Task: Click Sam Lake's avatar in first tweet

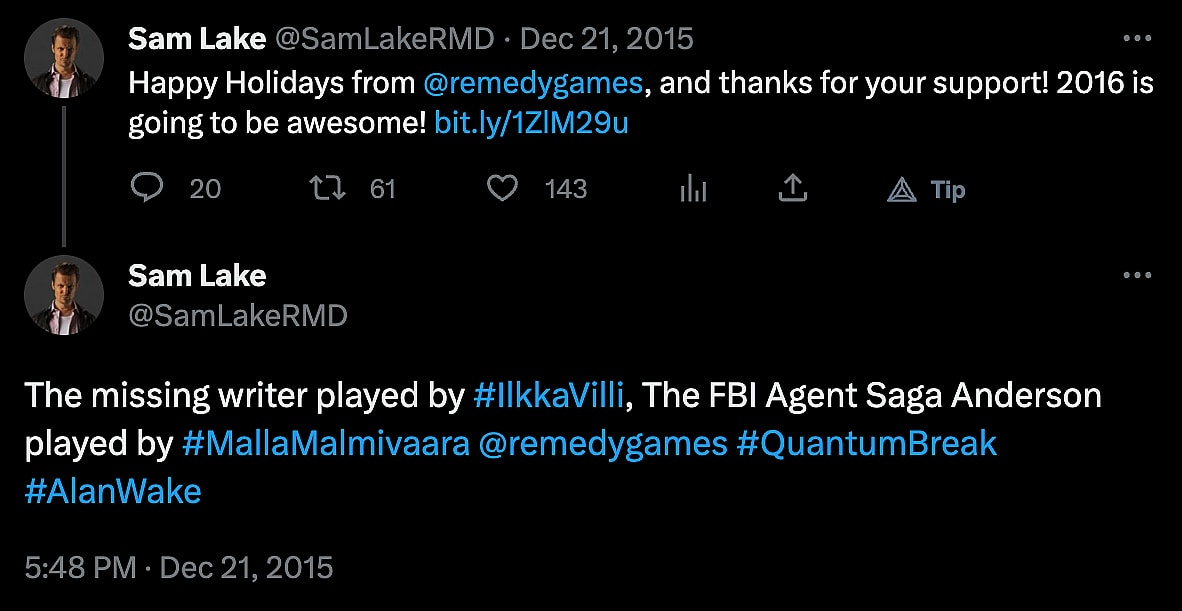Action: pos(64,58)
